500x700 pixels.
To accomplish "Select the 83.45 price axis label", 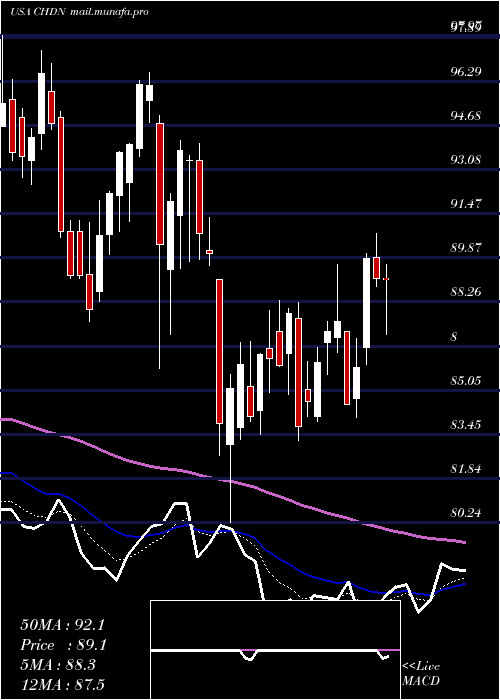I will (466, 424).
